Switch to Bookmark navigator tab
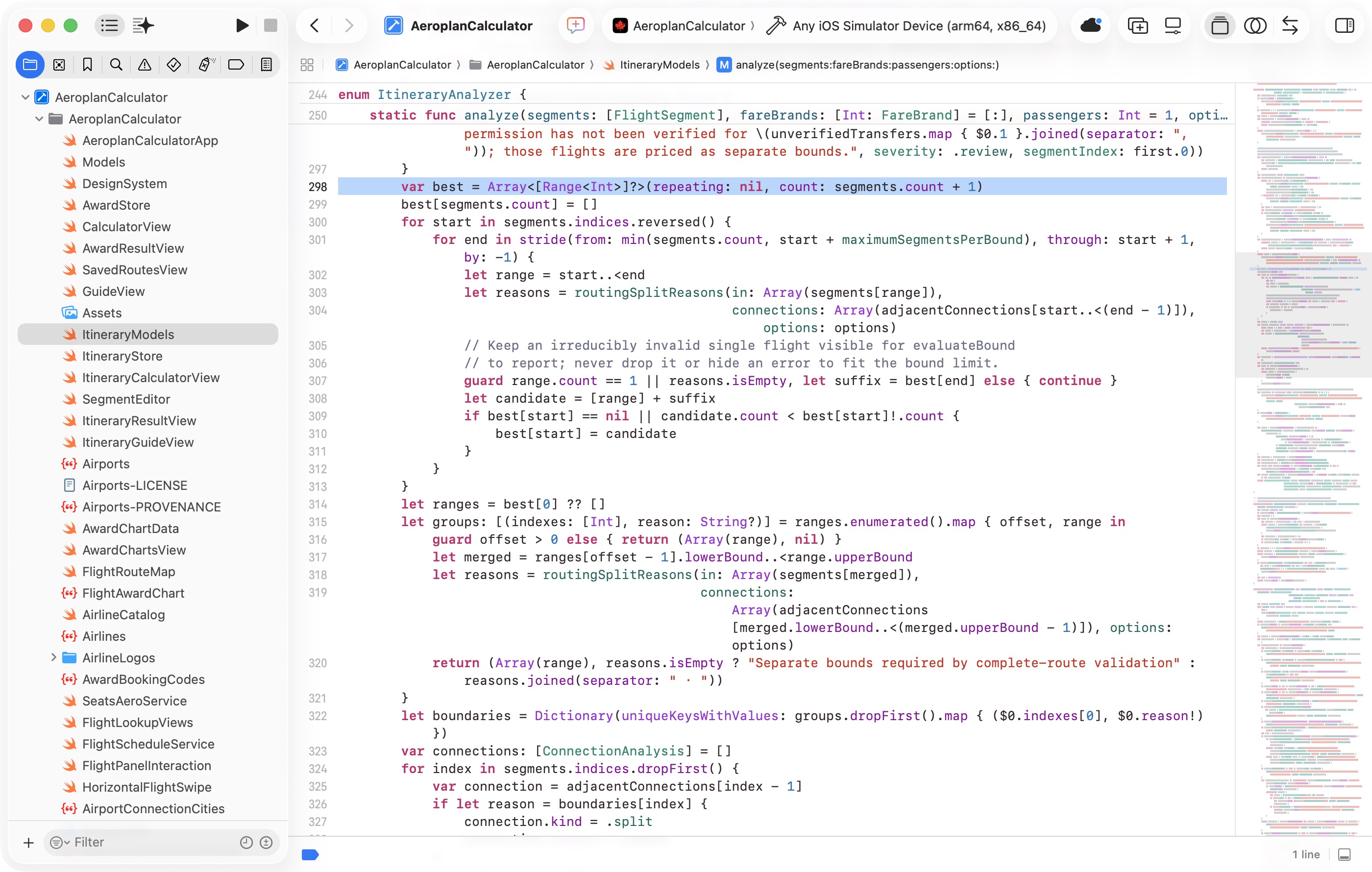 pyautogui.click(x=87, y=65)
